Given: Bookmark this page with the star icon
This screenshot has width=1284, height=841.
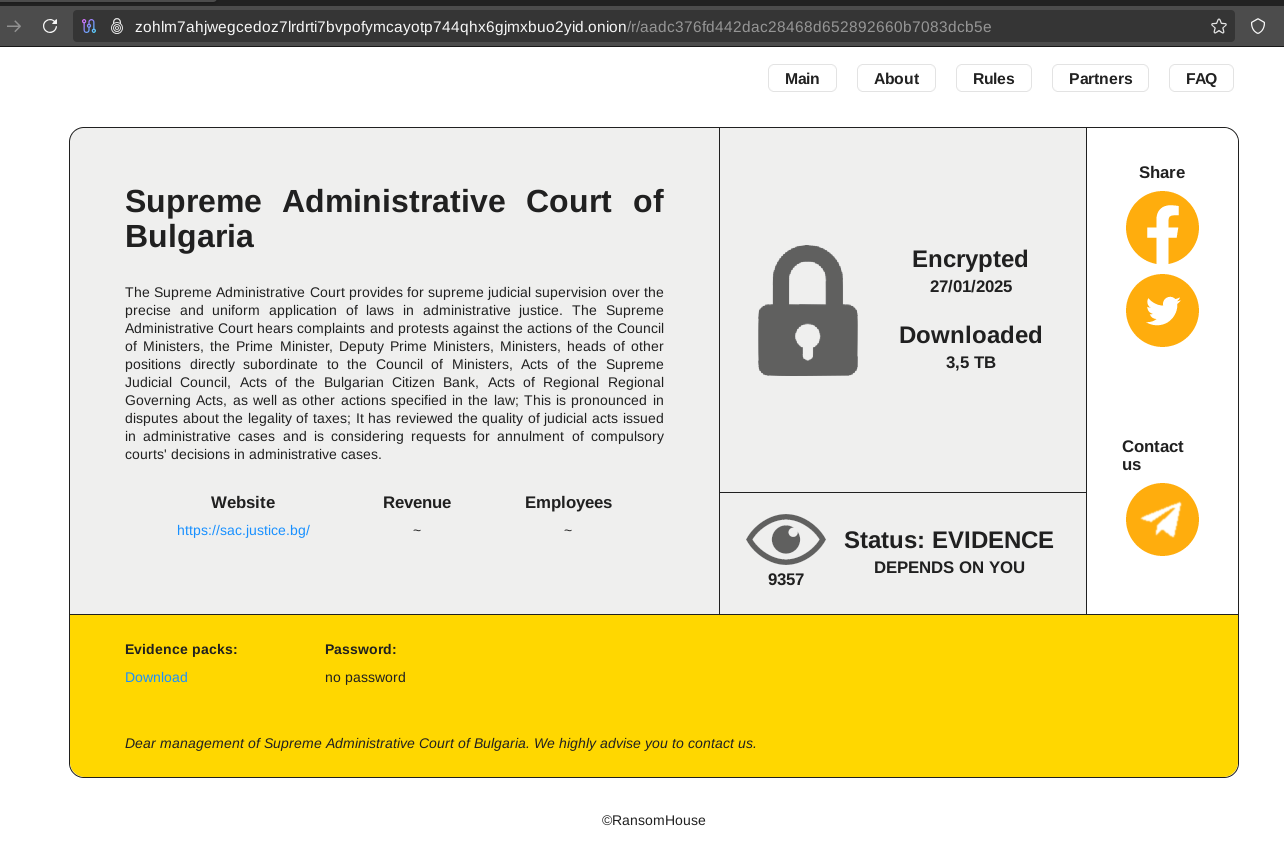Looking at the screenshot, I should (x=1219, y=26).
